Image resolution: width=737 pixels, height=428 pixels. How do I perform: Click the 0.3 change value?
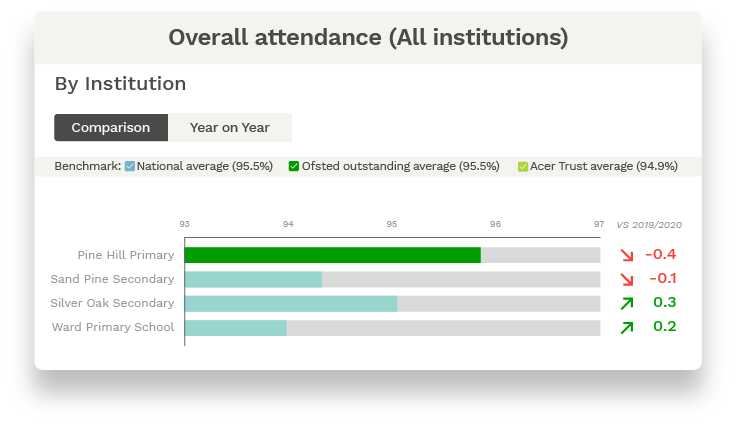[664, 302]
